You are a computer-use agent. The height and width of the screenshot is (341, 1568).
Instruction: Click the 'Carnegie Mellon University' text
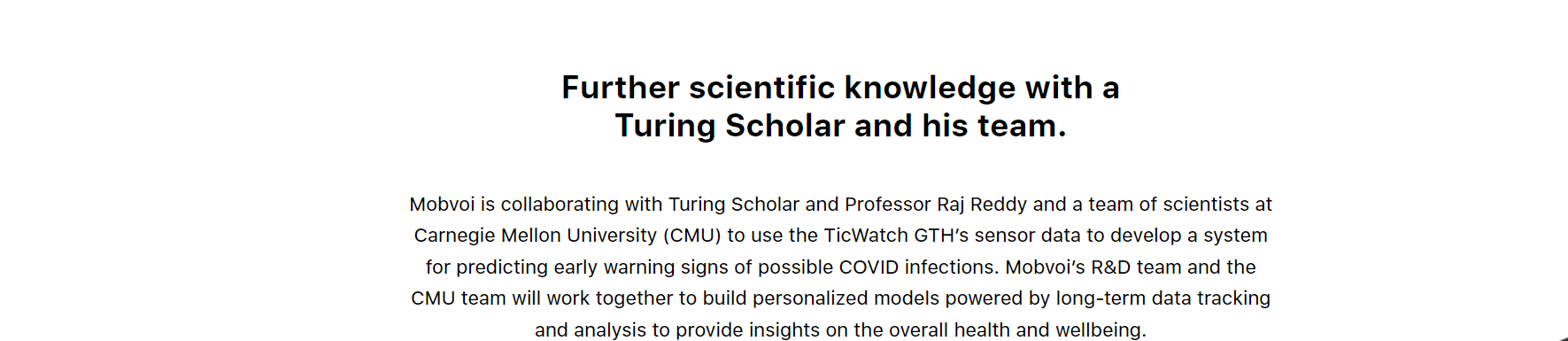click(535, 236)
